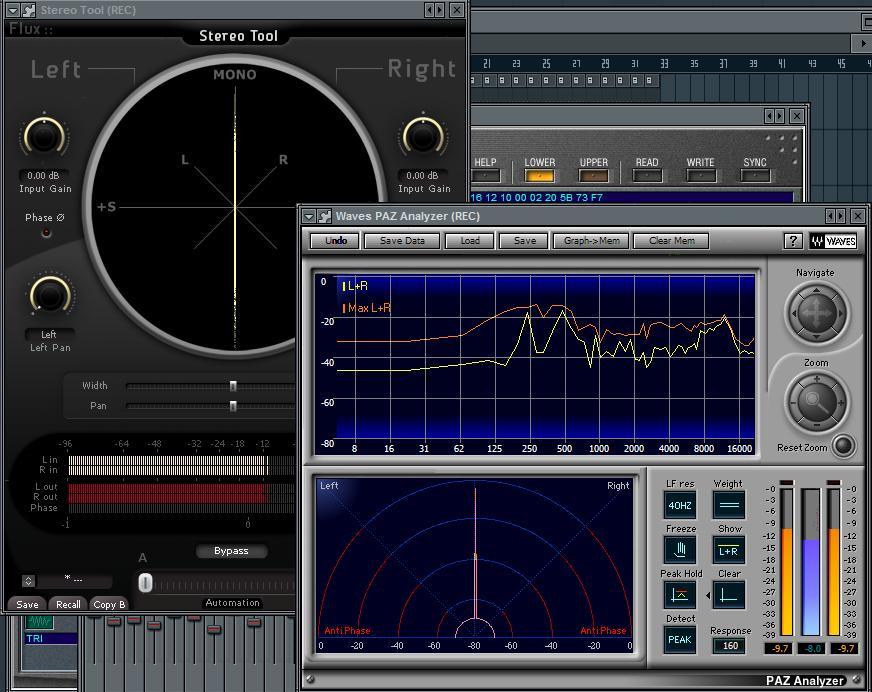Click the Left Pan knob
The width and height of the screenshot is (872, 692).
point(50,295)
